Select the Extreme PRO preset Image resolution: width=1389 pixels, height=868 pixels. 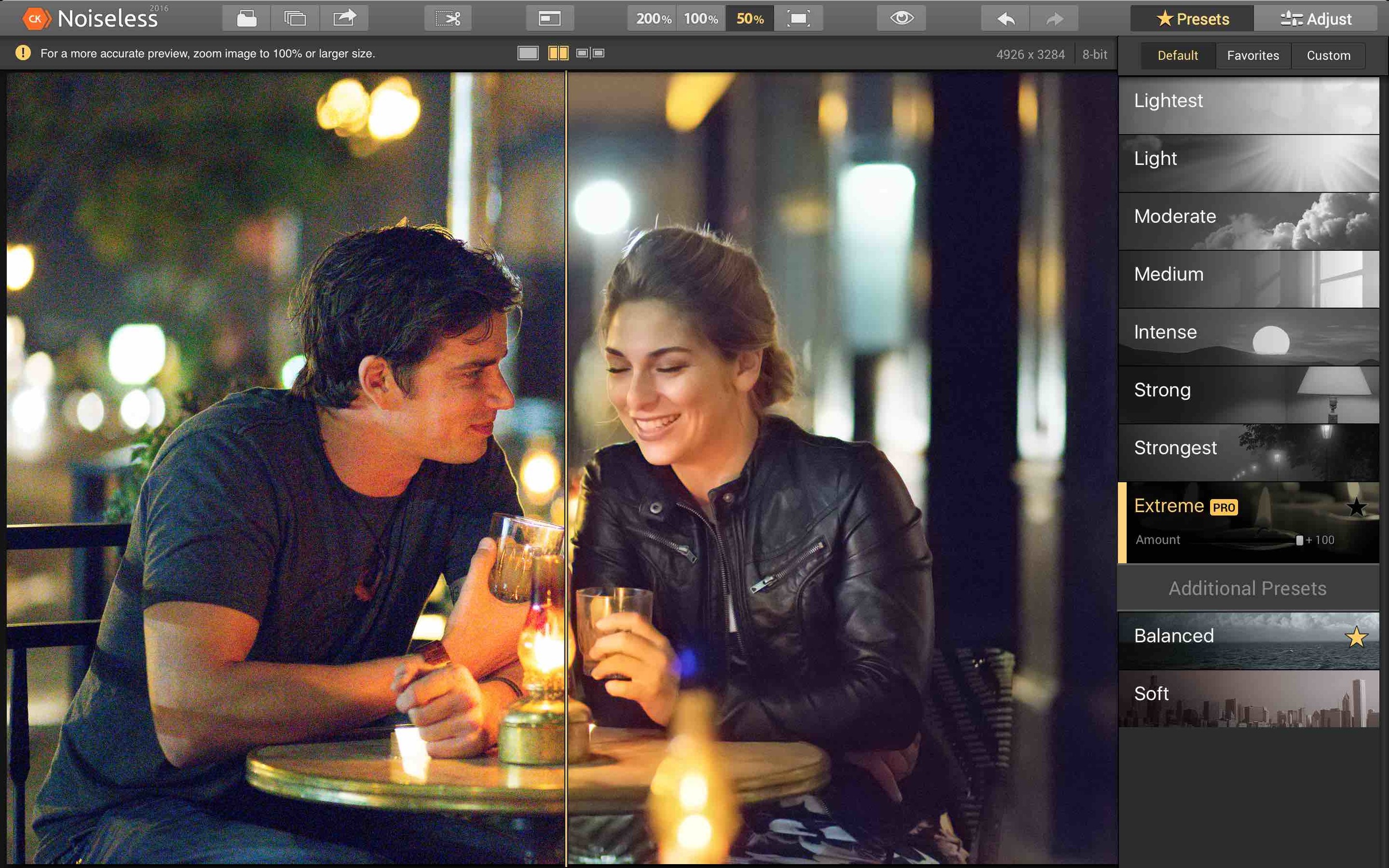click(1248, 523)
